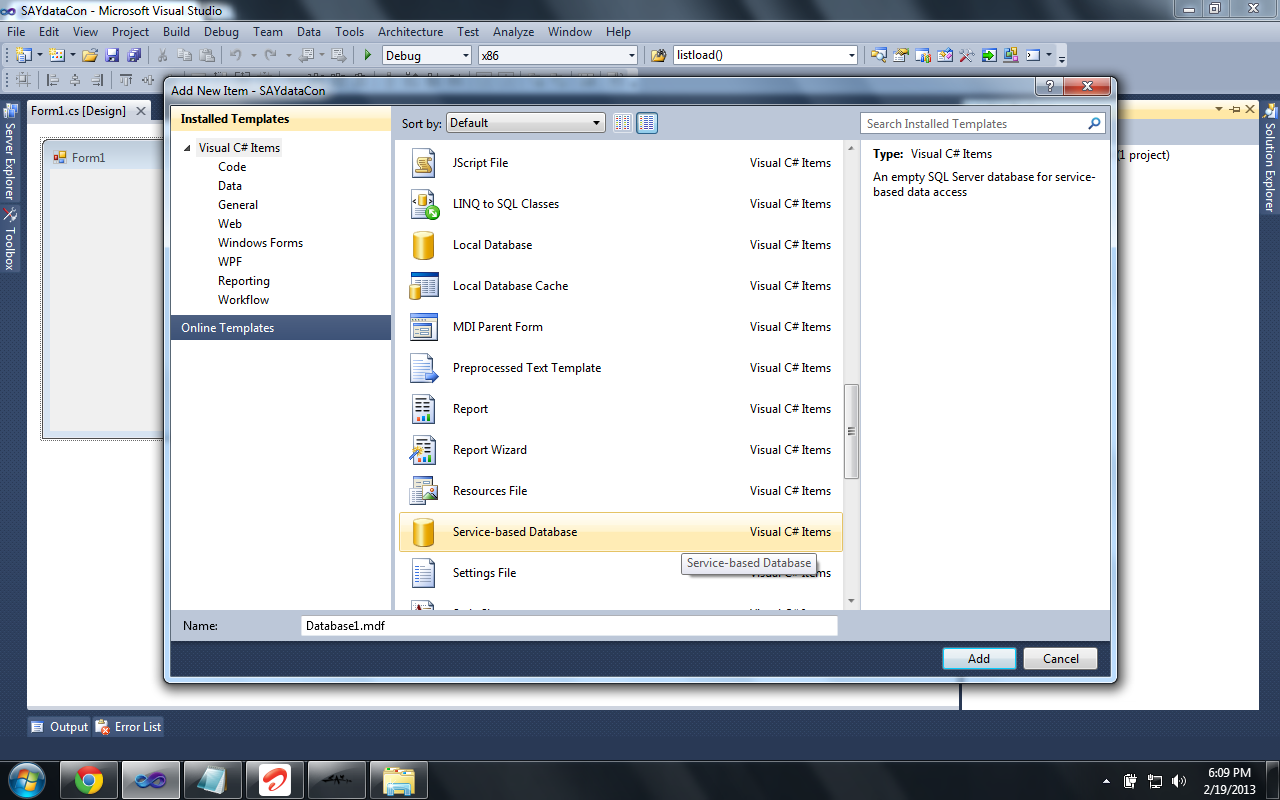Open the Command Window toolbar icon
The image size is (1280, 800).
(1033, 56)
